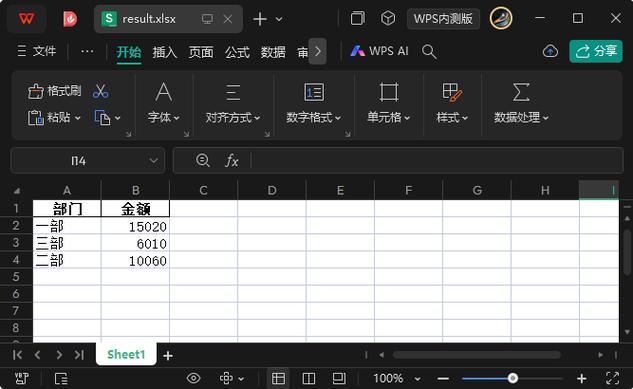Click cell containing 10060
This screenshot has height=389, width=633.
(x=135, y=260)
